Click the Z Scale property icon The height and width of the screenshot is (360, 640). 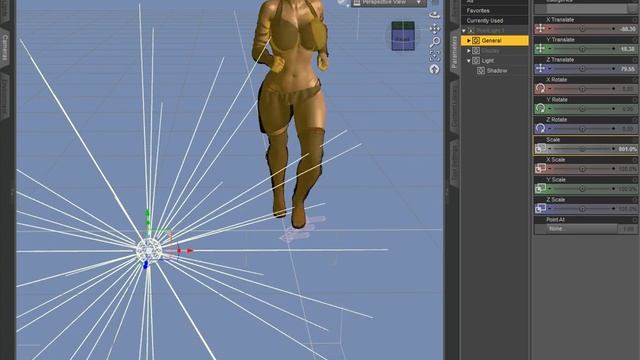[540, 208]
